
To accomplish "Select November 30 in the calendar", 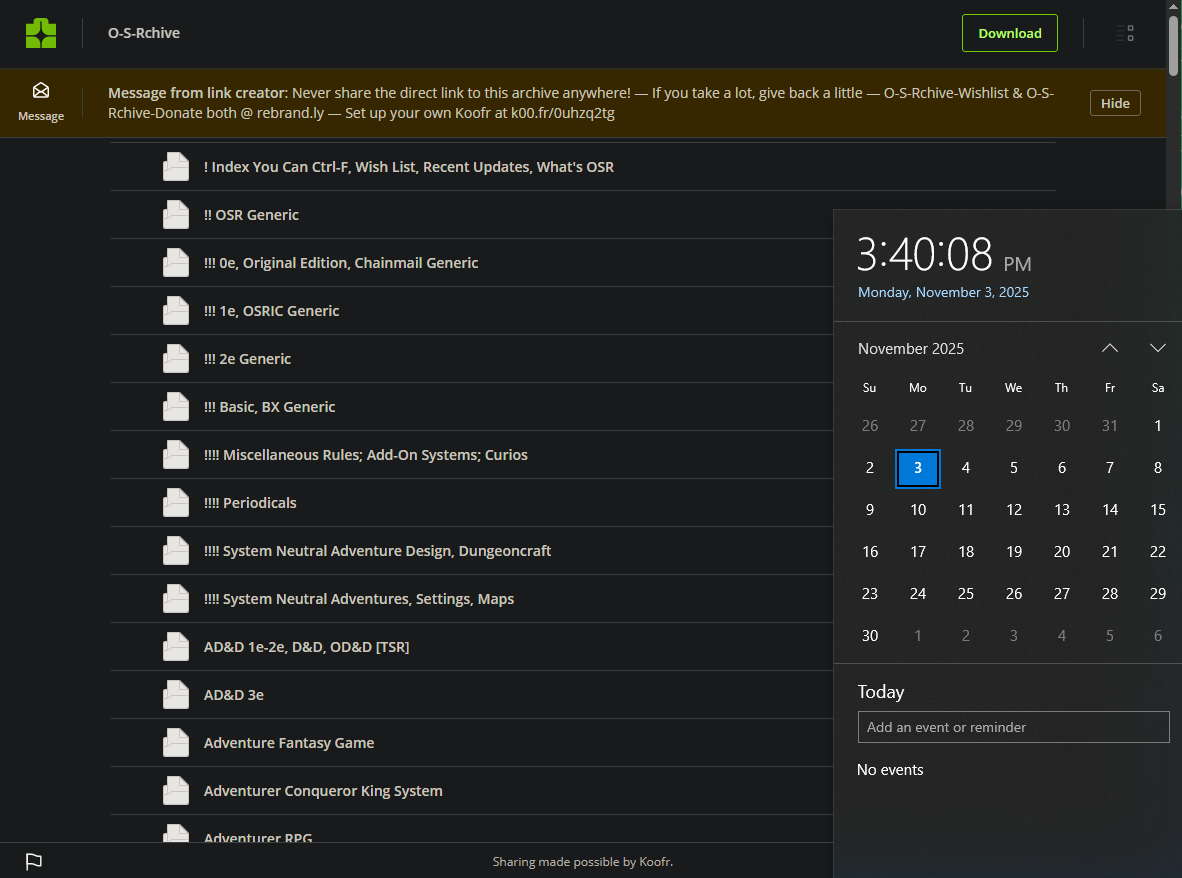I will pyautogui.click(x=870, y=636).
